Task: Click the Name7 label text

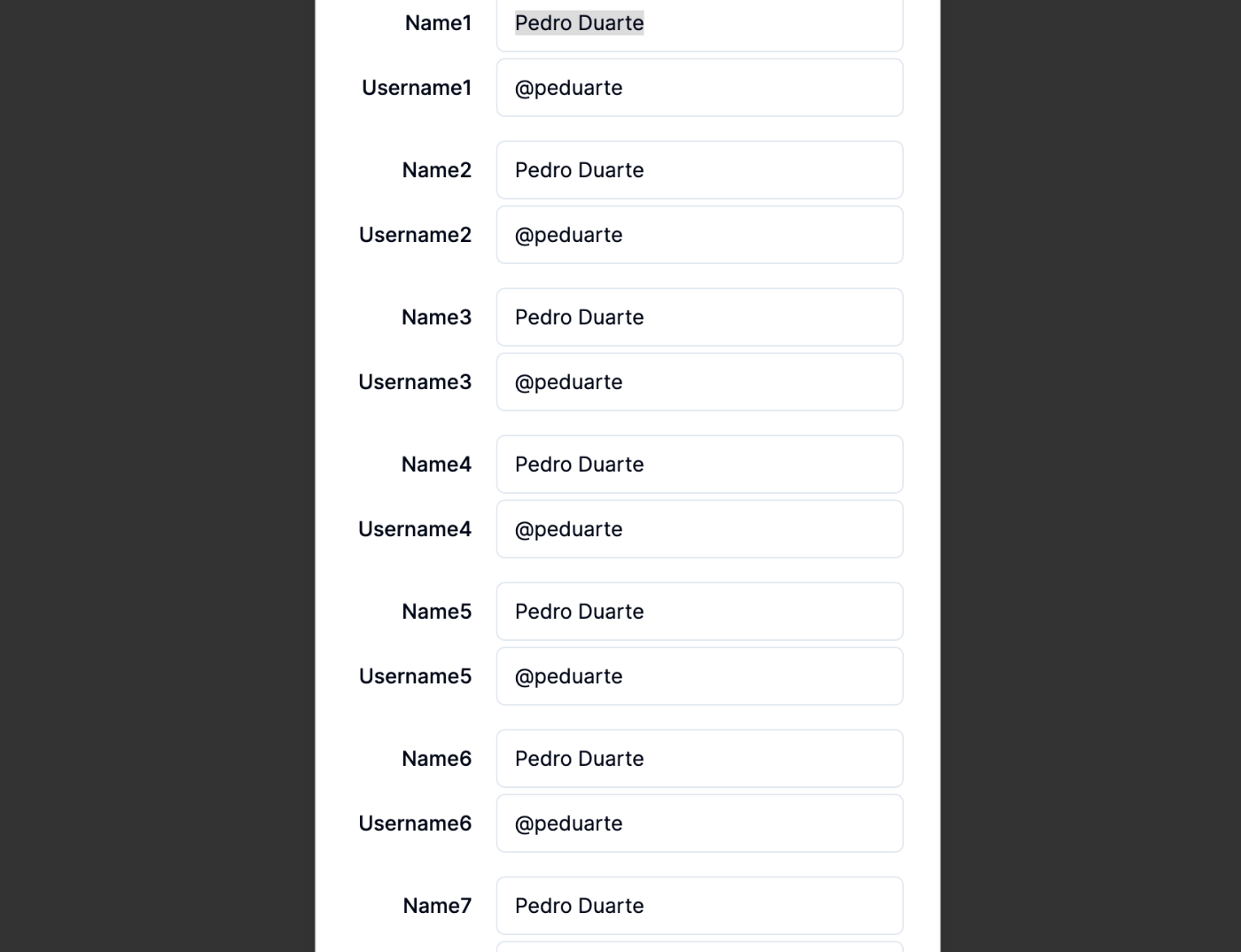Action: (437, 906)
